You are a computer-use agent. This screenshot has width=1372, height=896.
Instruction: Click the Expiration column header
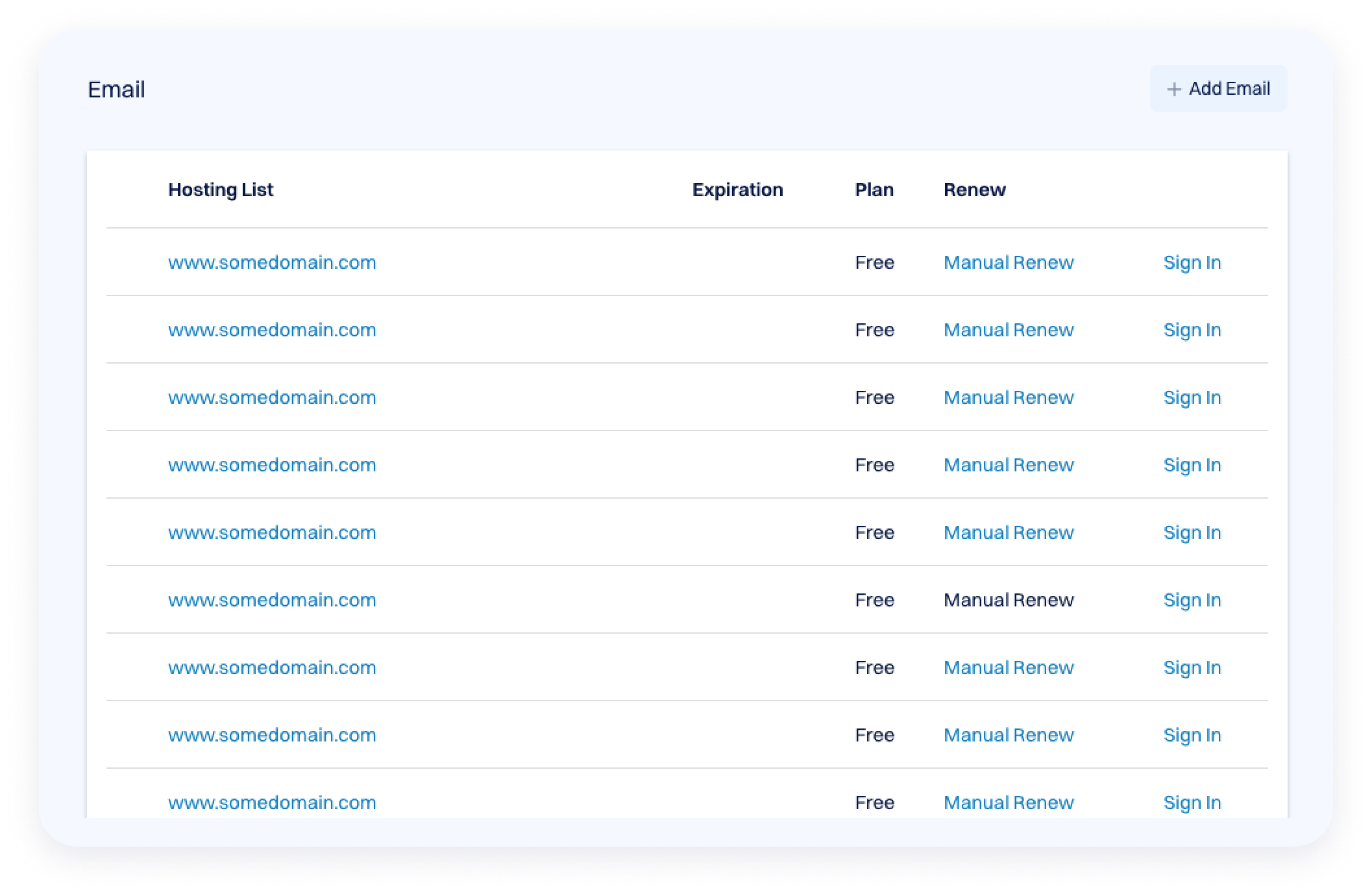[x=737, y=190]
